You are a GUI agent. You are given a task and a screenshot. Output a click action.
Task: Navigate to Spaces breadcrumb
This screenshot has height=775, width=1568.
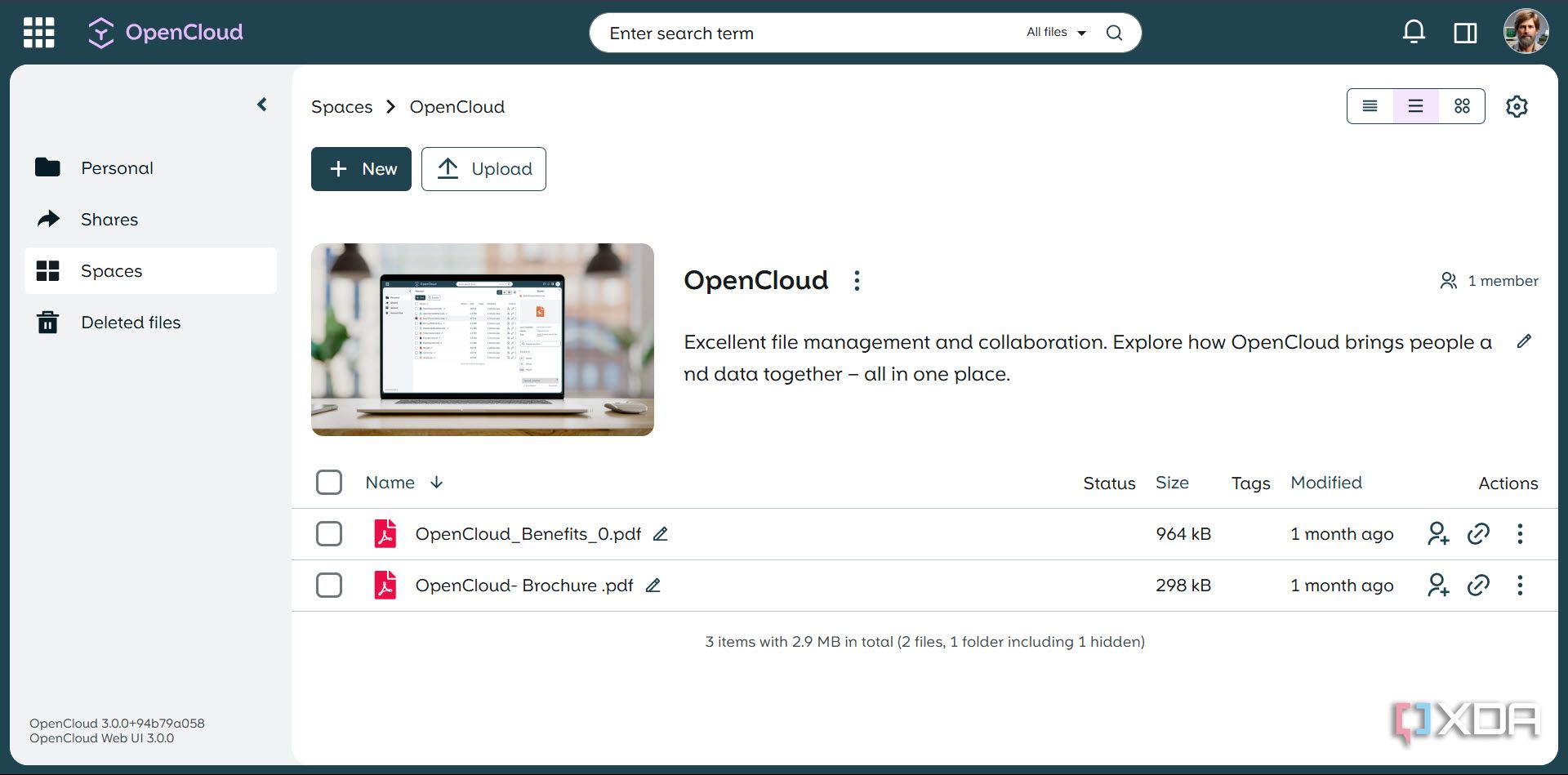click(x=341, y=107)
